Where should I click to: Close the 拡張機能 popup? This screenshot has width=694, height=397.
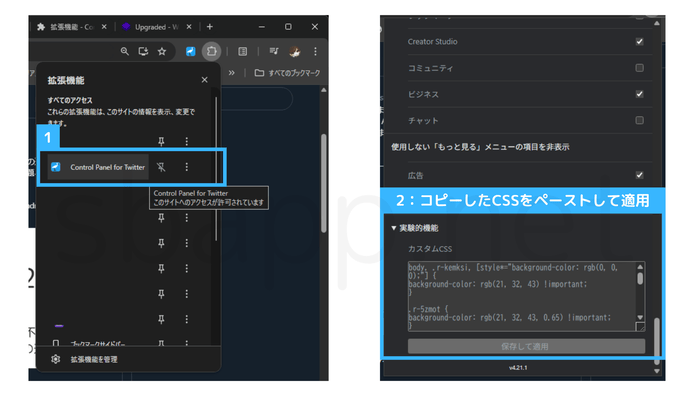point(204,80)
